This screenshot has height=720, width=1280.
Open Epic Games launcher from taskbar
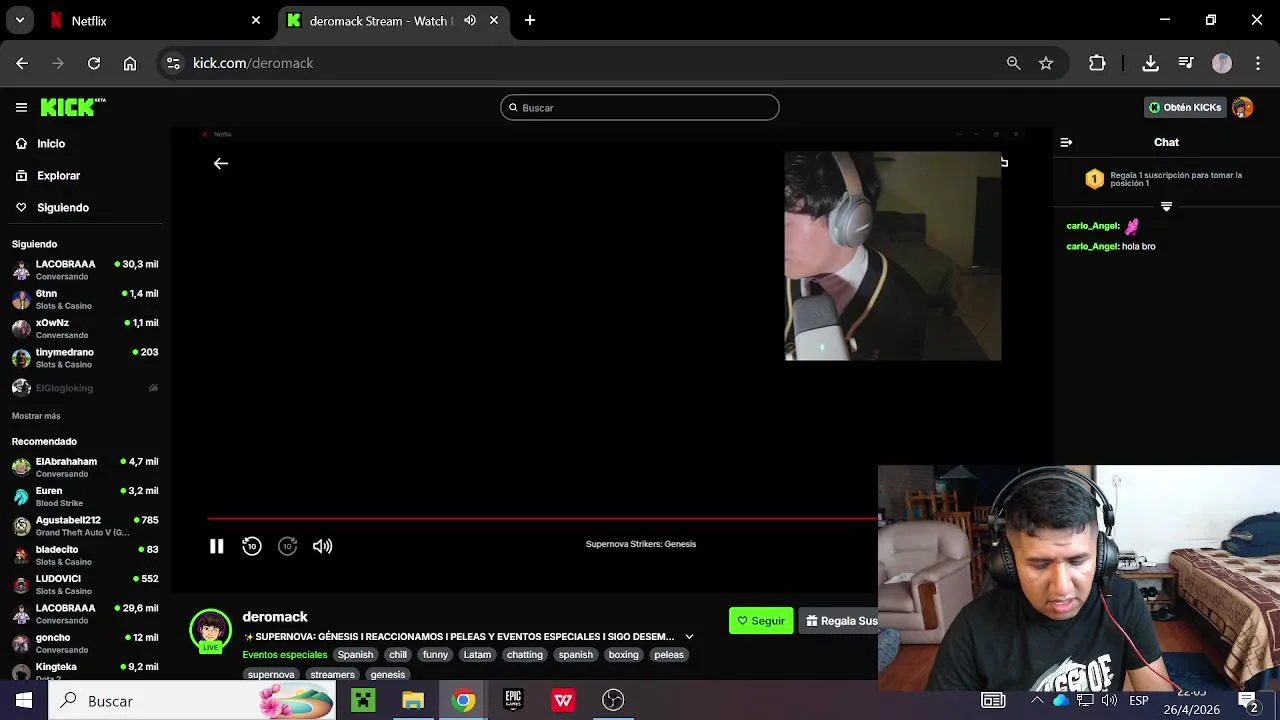(x=513, y=701)
